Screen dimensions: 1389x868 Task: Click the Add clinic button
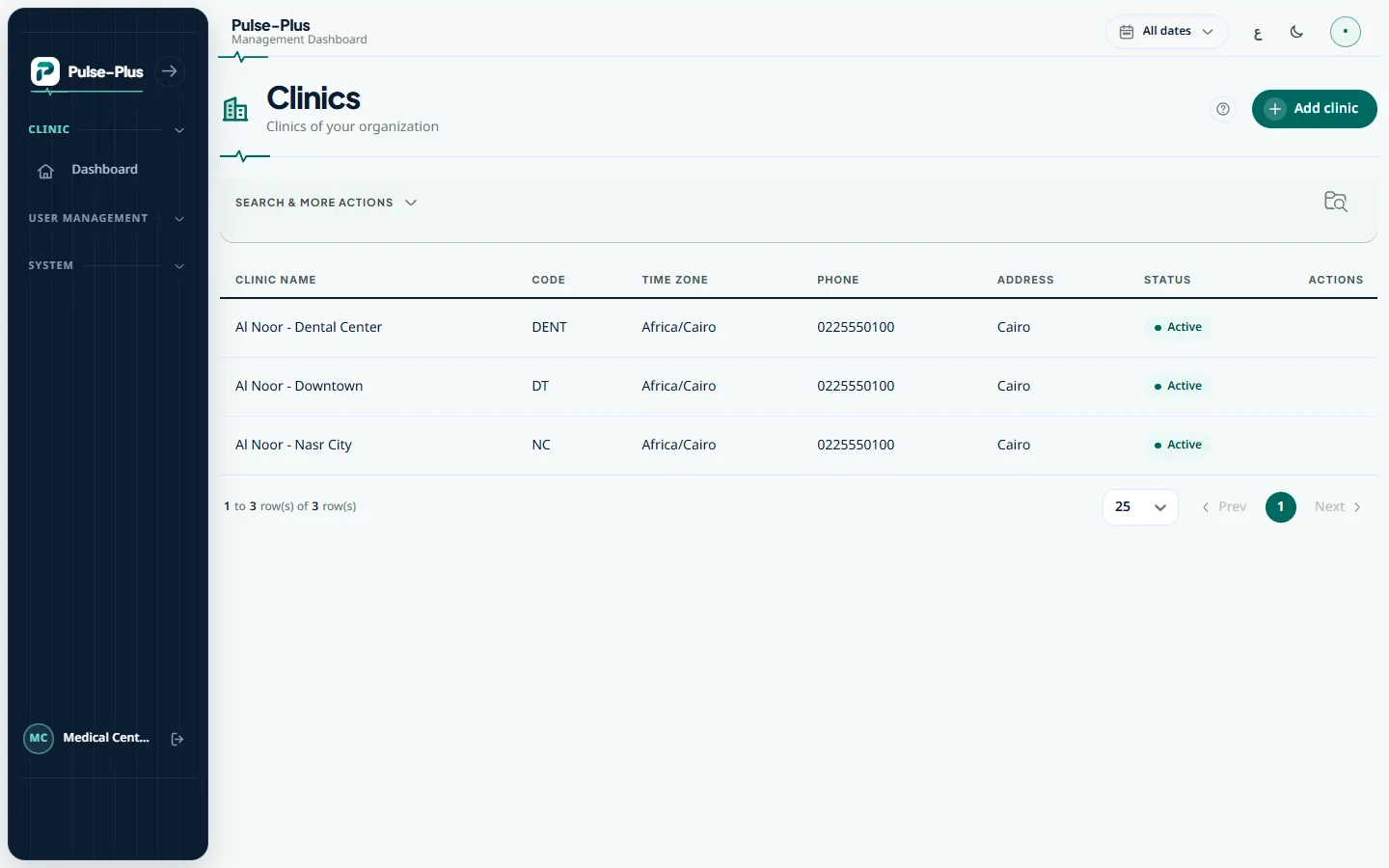pyautogui.click(x=1314, y=109)
